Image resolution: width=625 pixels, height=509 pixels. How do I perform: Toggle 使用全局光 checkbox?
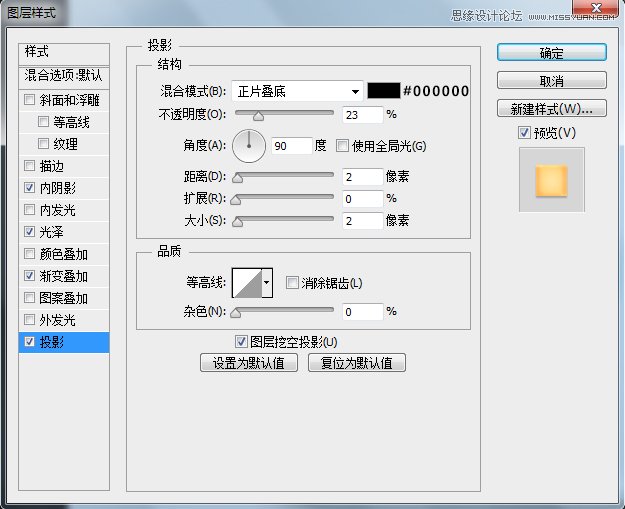point(342,145)
